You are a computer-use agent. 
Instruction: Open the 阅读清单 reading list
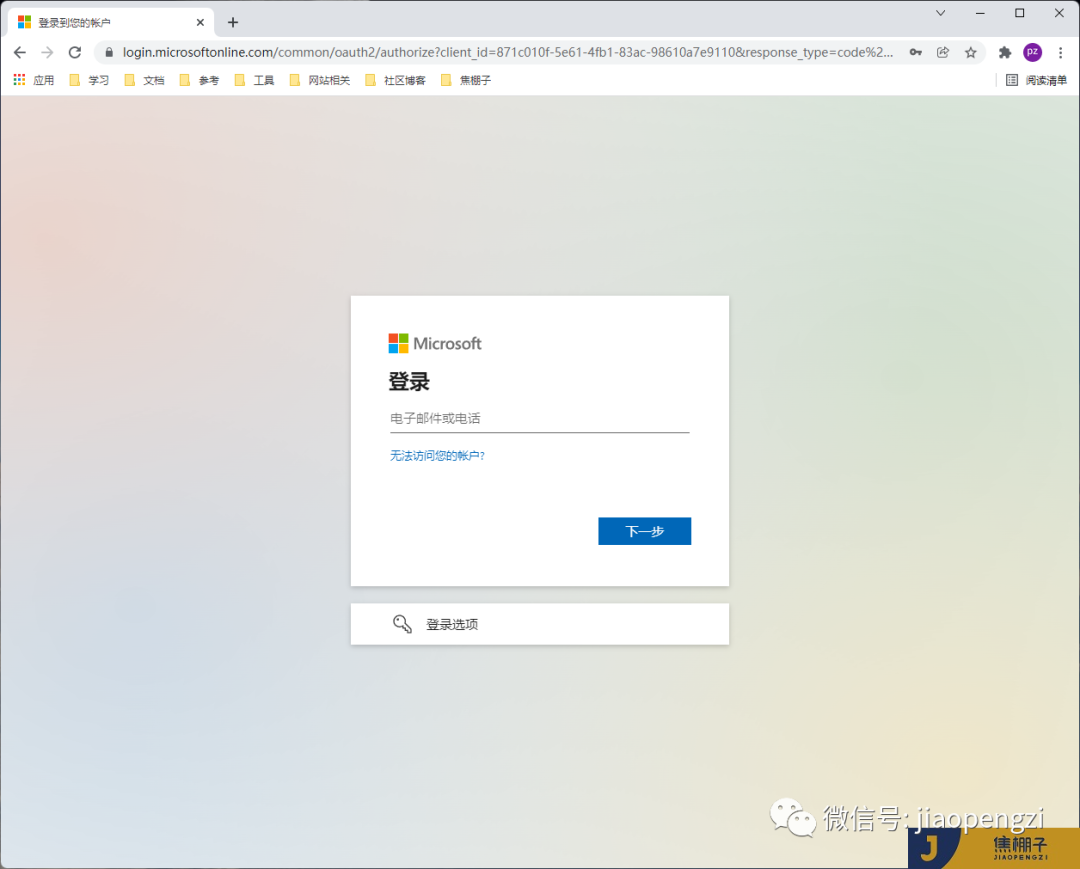[1037, 80]
